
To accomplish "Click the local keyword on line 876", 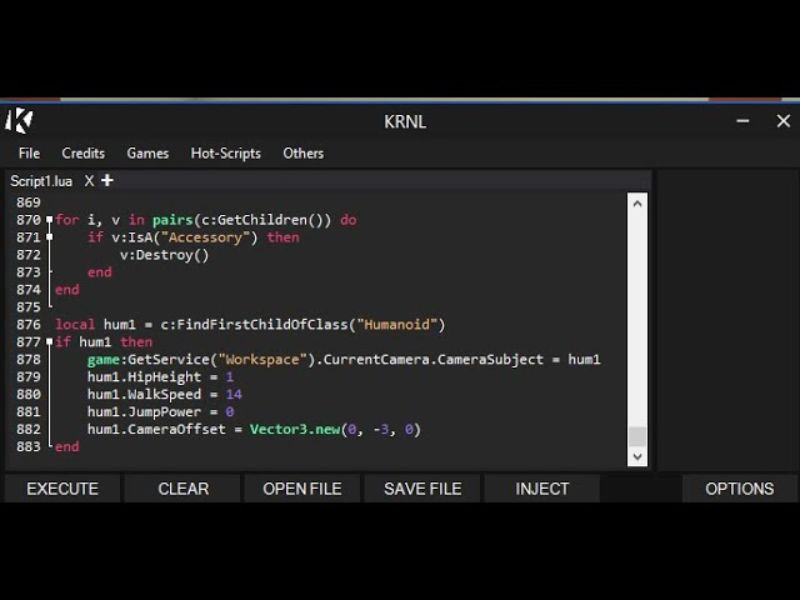I will [x=75, y=324].
